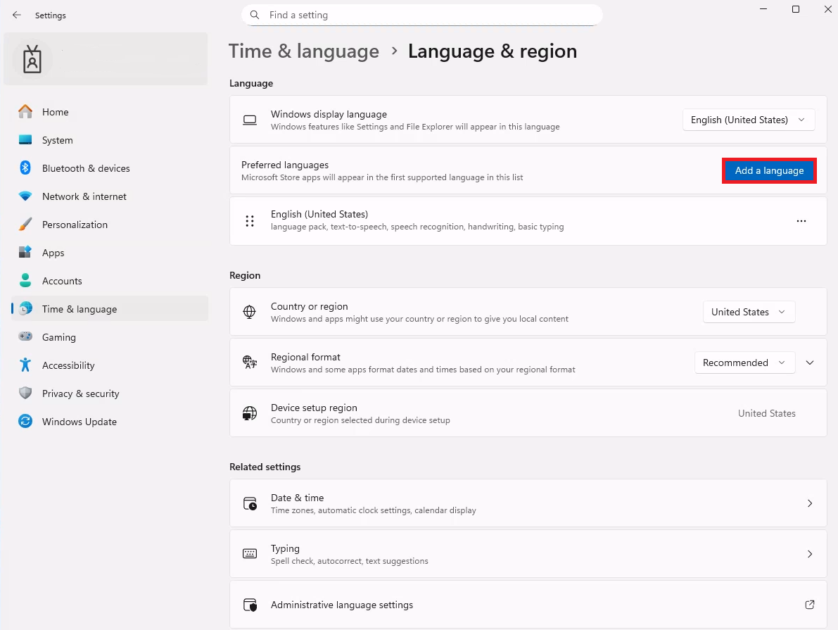The image size is (838, 630).
Task: Open Apps settings
Action: 110,252
